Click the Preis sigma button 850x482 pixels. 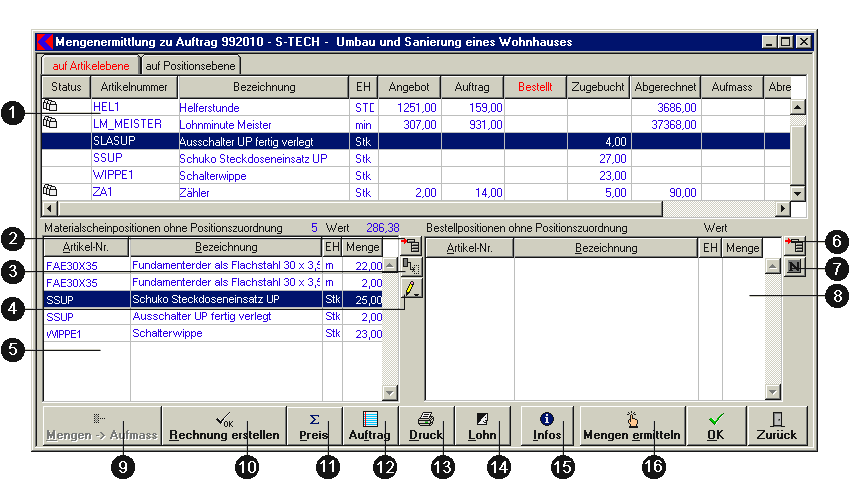click(x=314, y=425)
